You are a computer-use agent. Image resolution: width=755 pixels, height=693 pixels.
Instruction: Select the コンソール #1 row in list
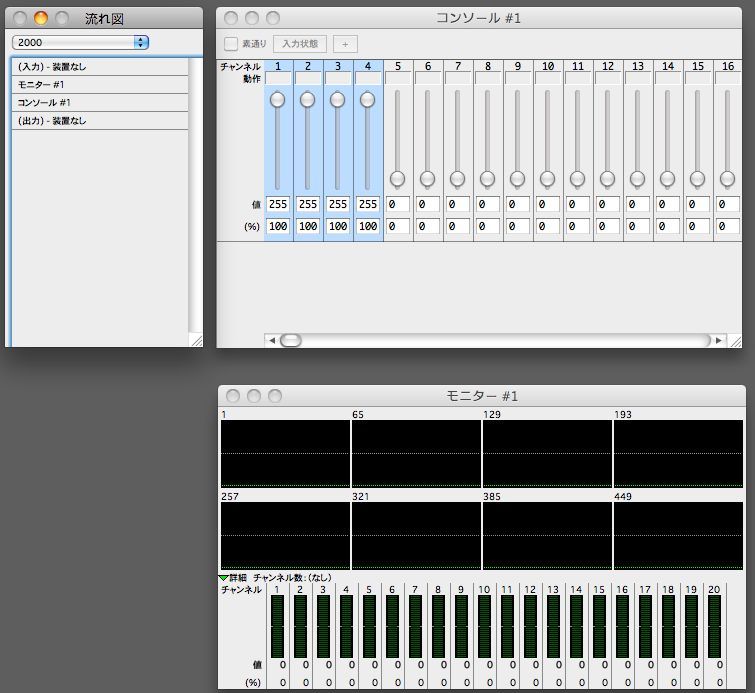click(100, 103)
